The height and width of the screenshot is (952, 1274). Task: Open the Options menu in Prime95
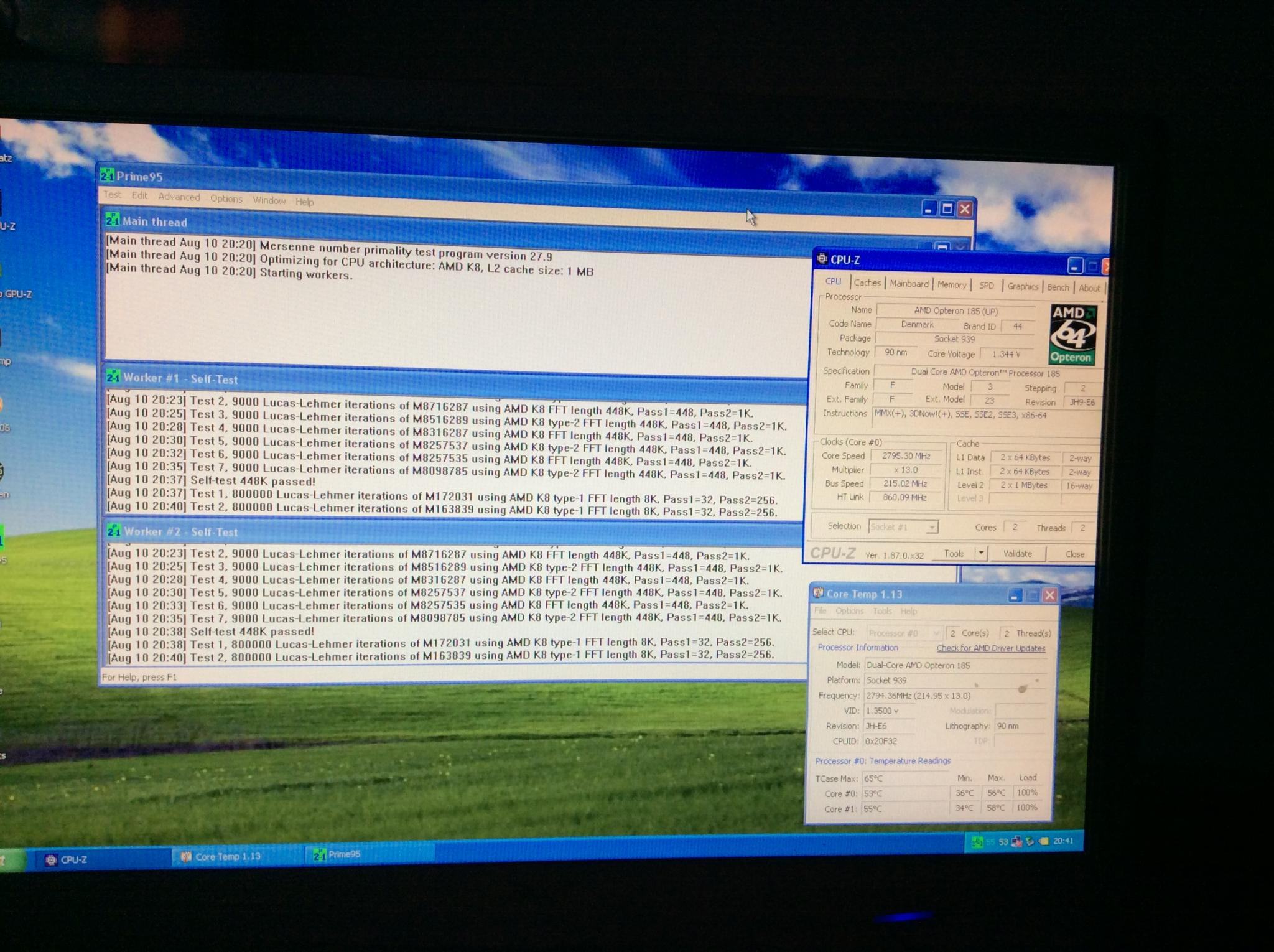[226, 198]
